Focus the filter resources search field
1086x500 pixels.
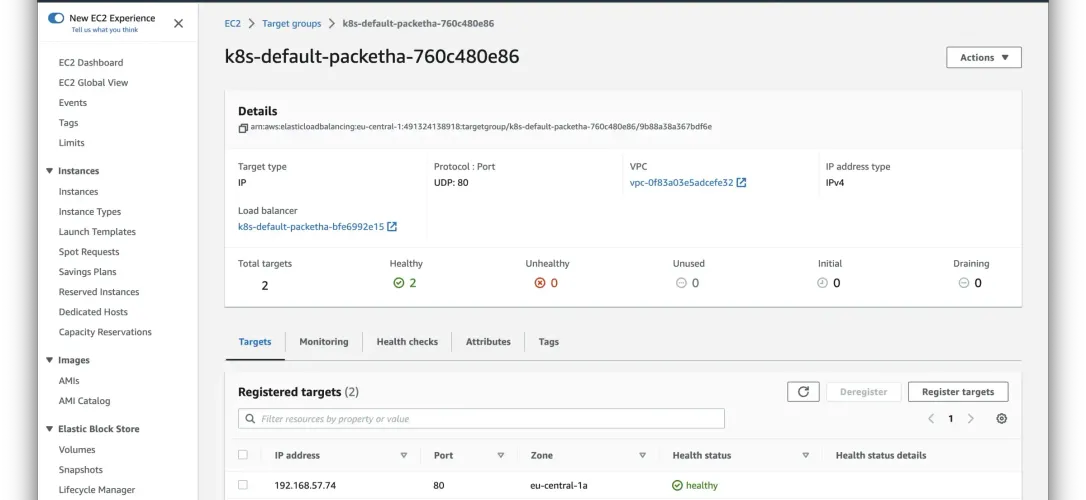[481, 419]
